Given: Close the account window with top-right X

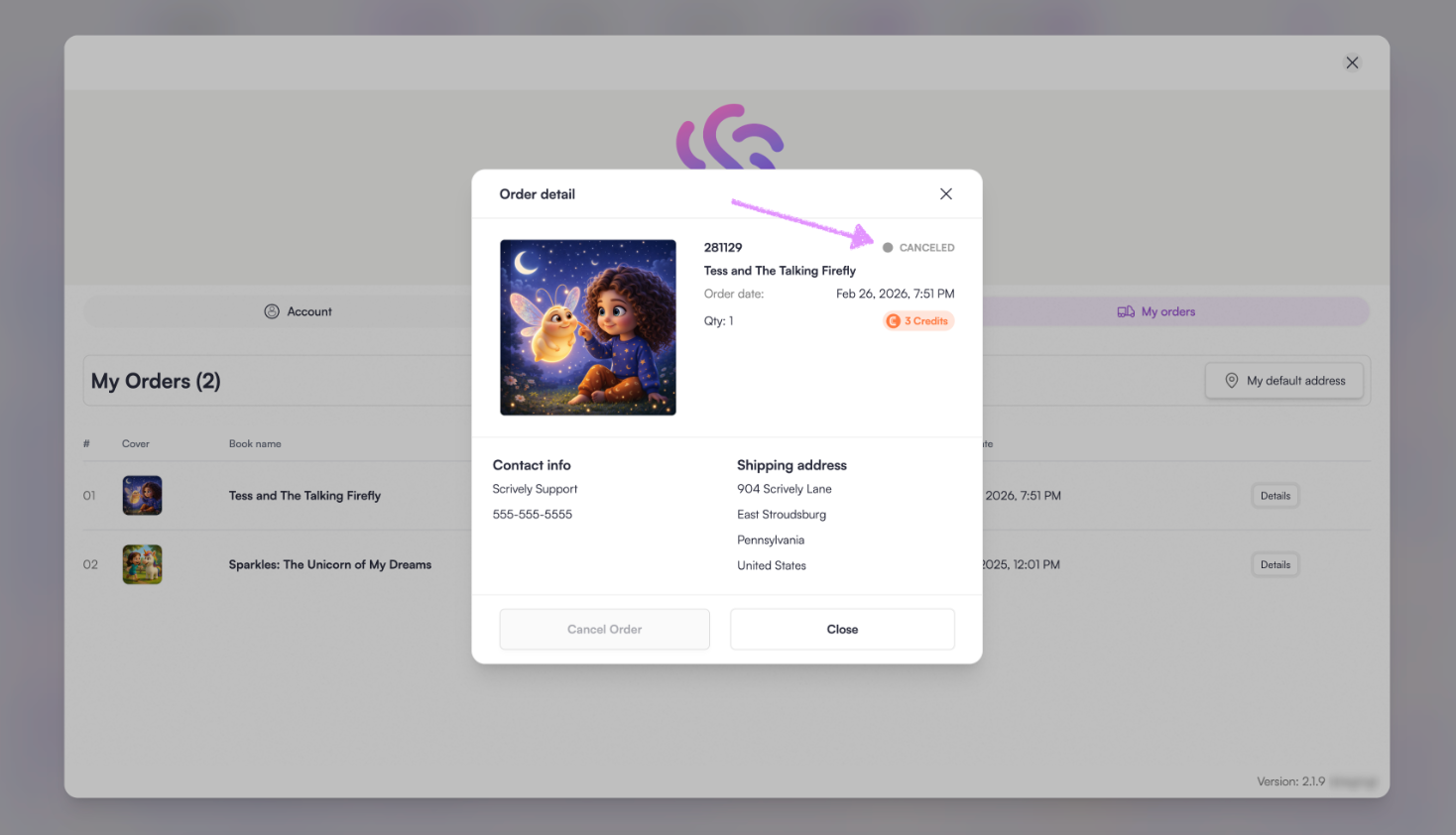Looking at the screenshot, I should [x=1352, y=62].
